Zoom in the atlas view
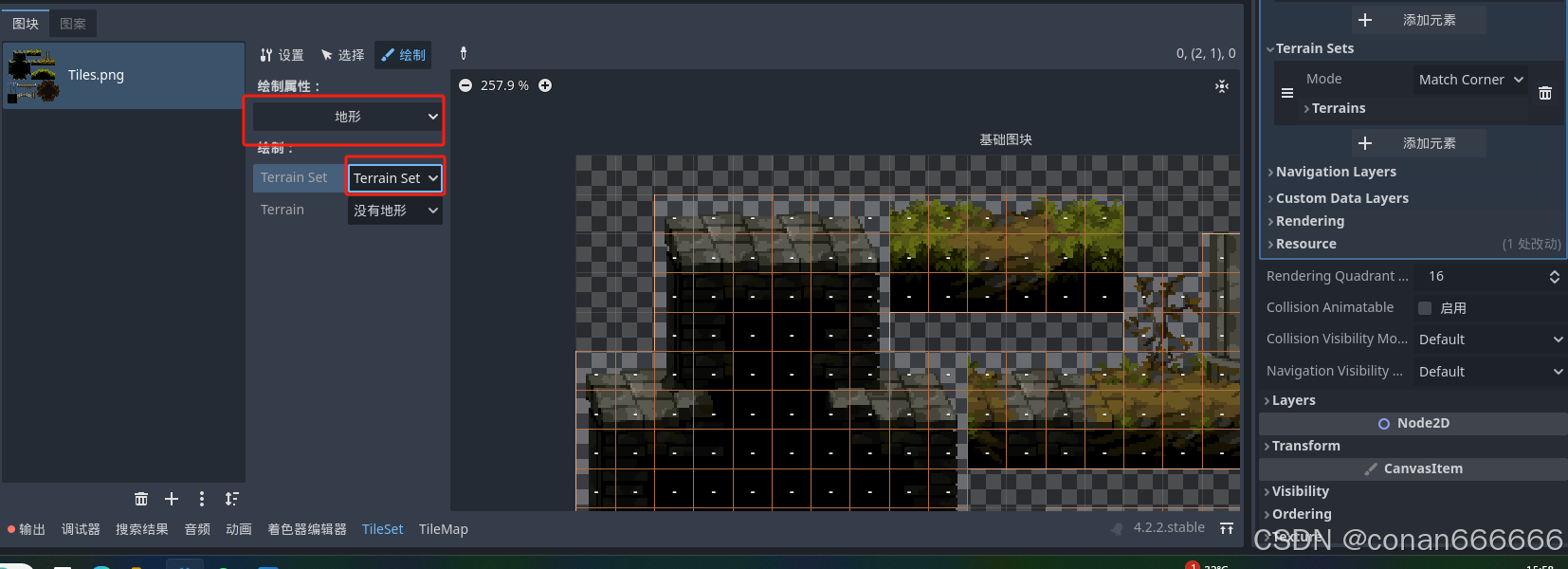Image resolution: width=1568 pixels, height=569 pixels. [x=545, y=85]
